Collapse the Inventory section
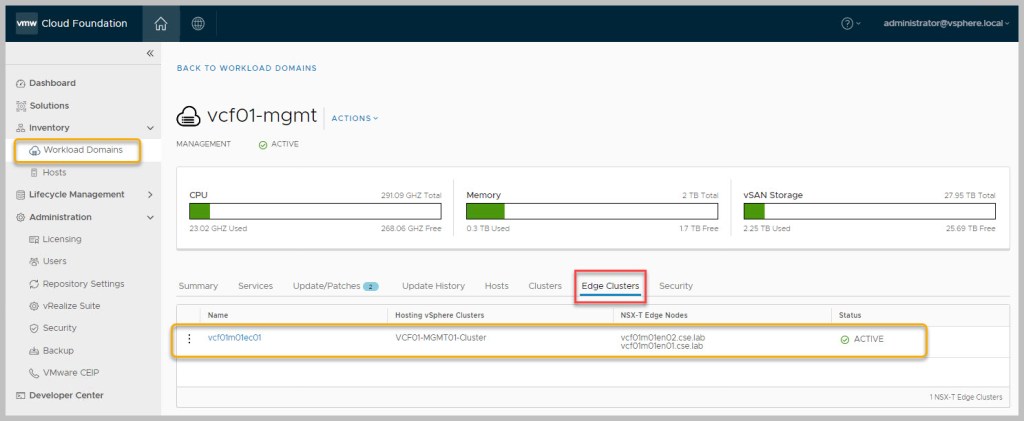The image size is (1024, 421). point(150,128)
